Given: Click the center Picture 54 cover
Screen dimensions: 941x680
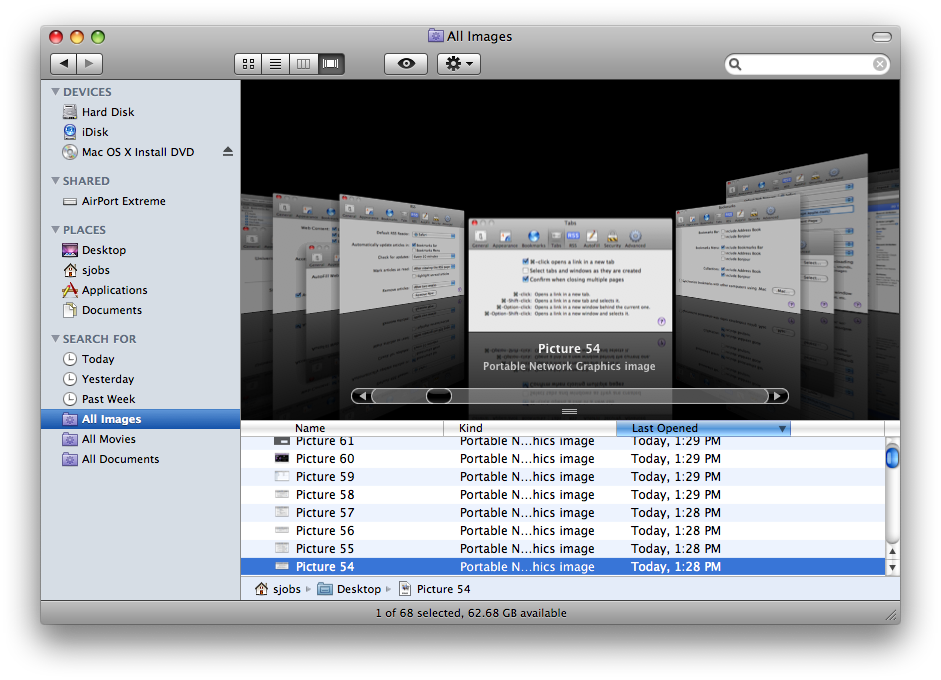Looking at the screenshot, I should pyautogui.click(x=570, y=275).
